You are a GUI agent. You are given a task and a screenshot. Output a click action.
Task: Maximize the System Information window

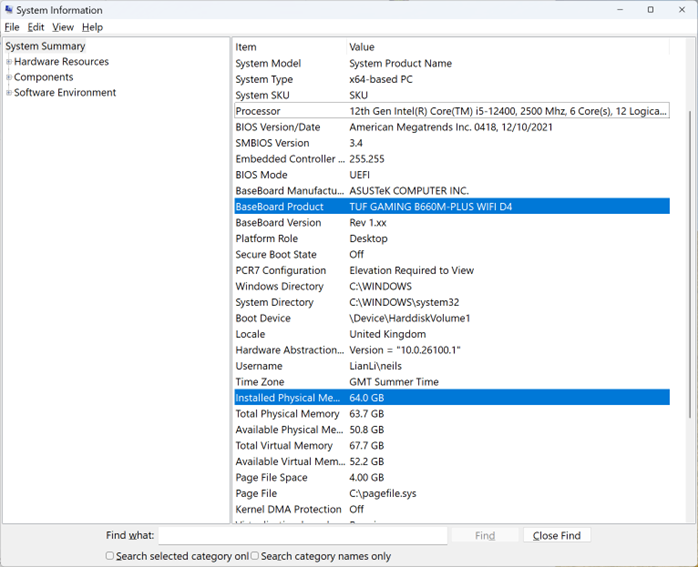coord(650,9)
